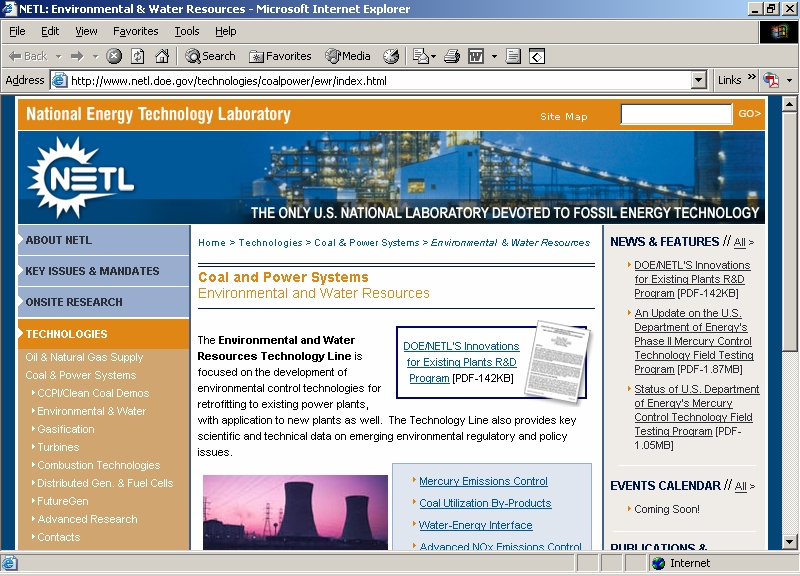The width and height of the screenshot is (800, 576).
Task: Click All link beside Events Calendar
Action: tap(741, 487)
